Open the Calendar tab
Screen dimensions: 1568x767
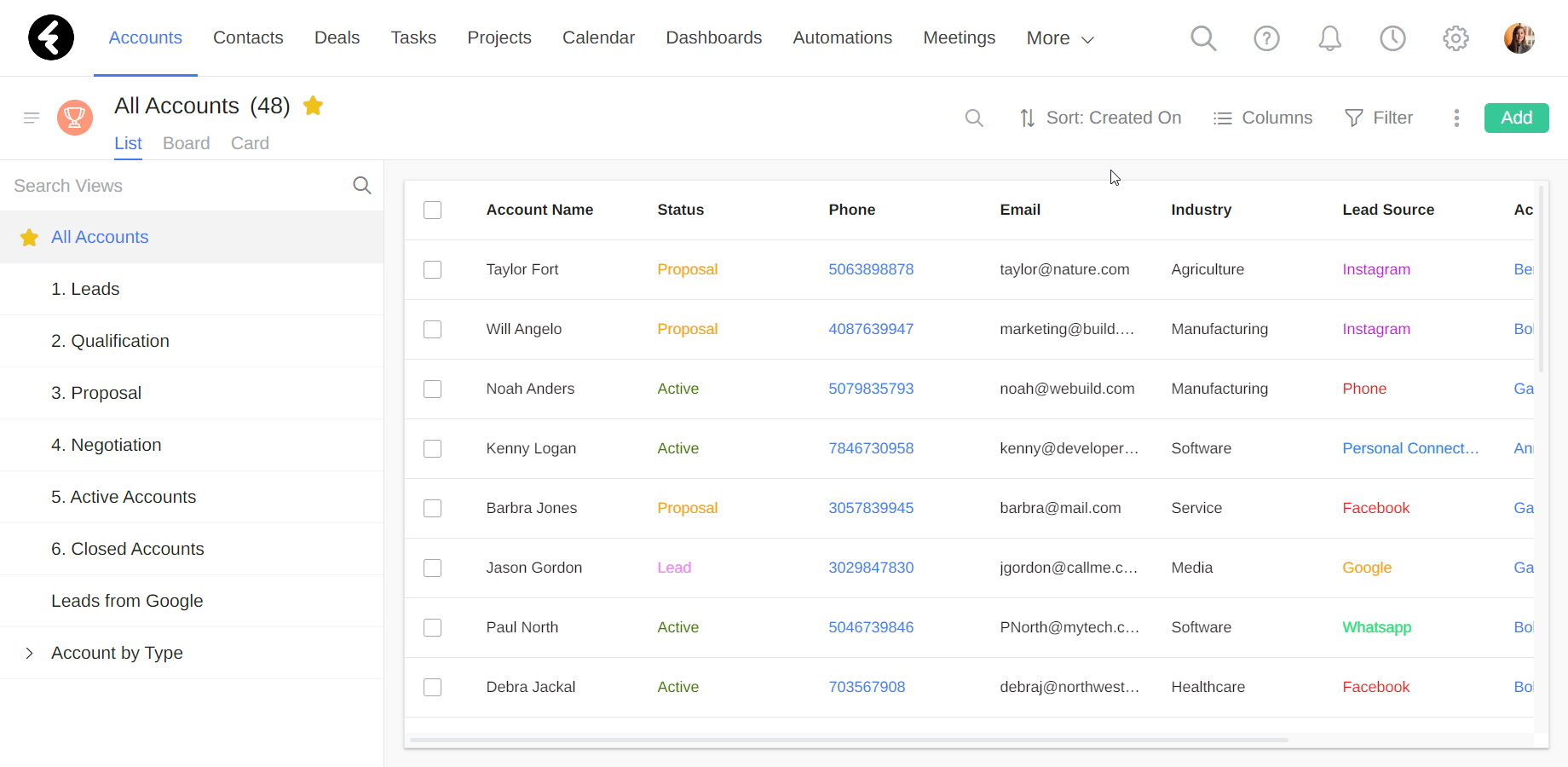pyautogui.click(x=598, y=37)
